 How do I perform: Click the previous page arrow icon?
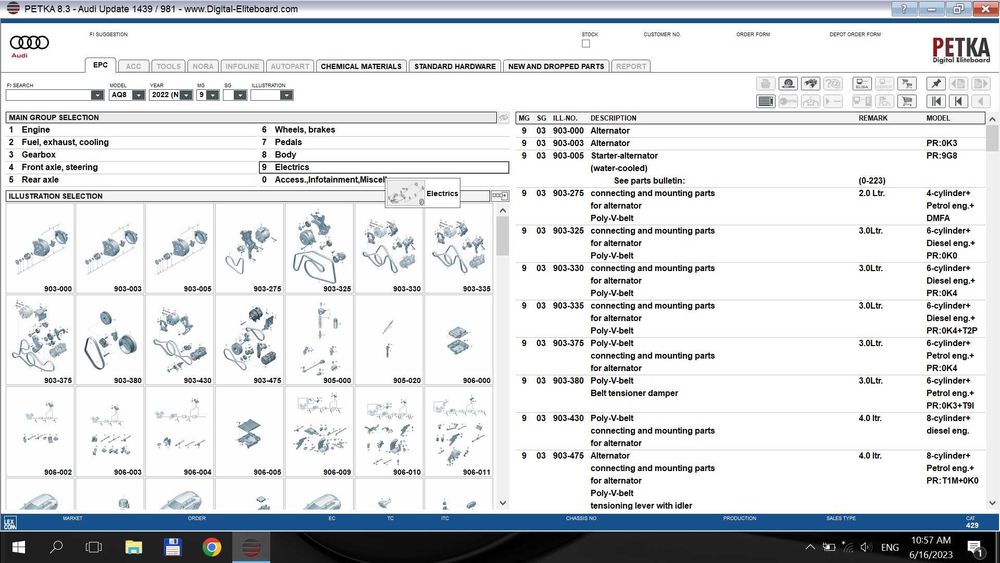tap(959, 101)
